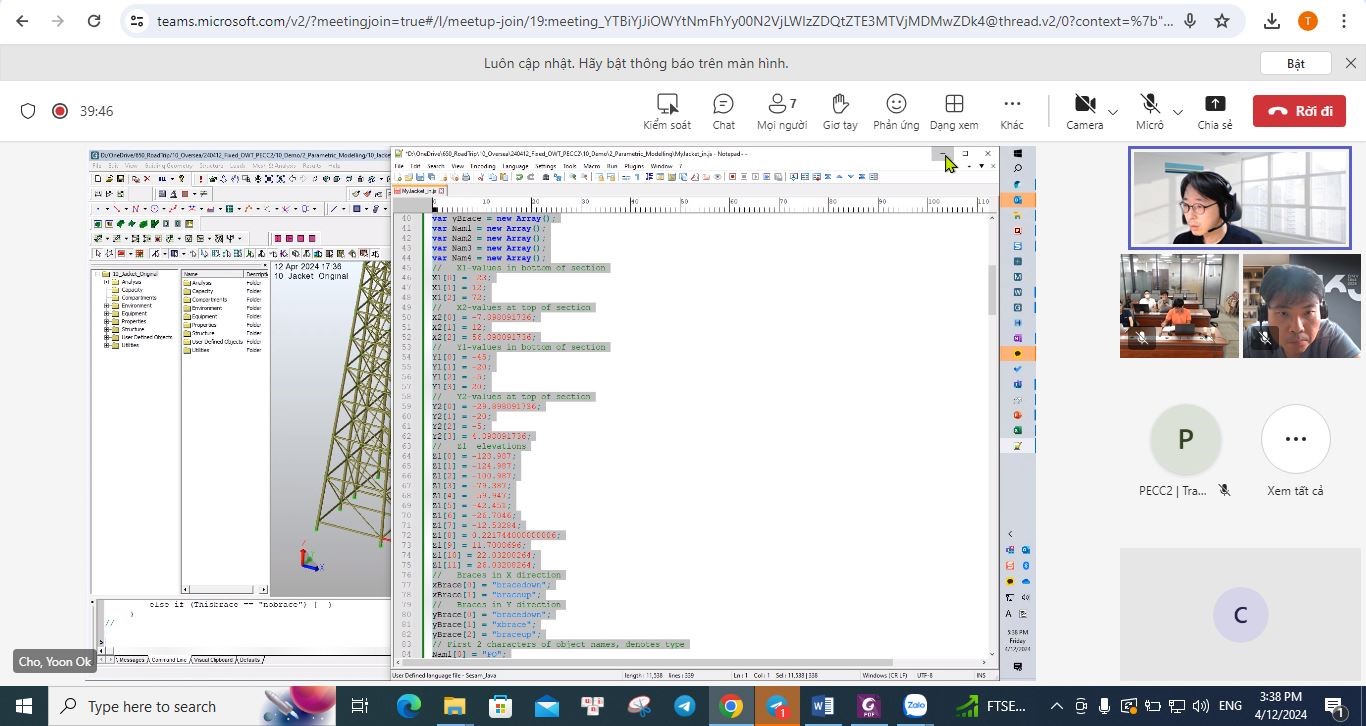Select the PECC2 participant avatar
The width and height of the screenshot is (1366, 726).
(x=1185, y=439)
